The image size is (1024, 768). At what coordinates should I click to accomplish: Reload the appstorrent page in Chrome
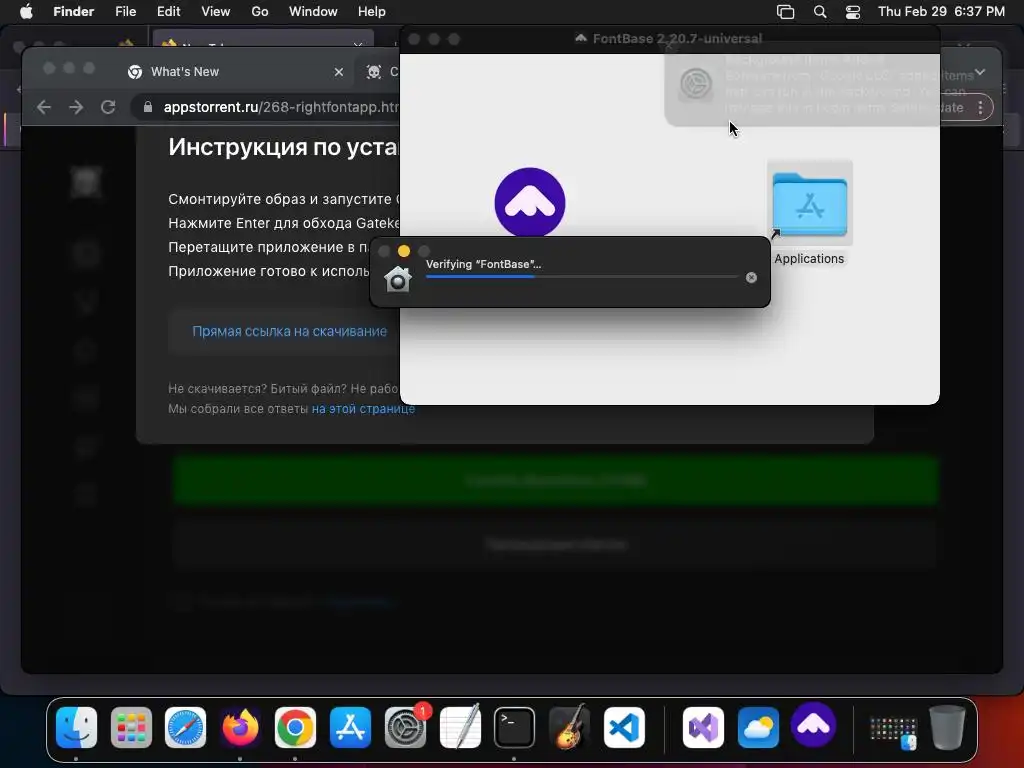108,107
